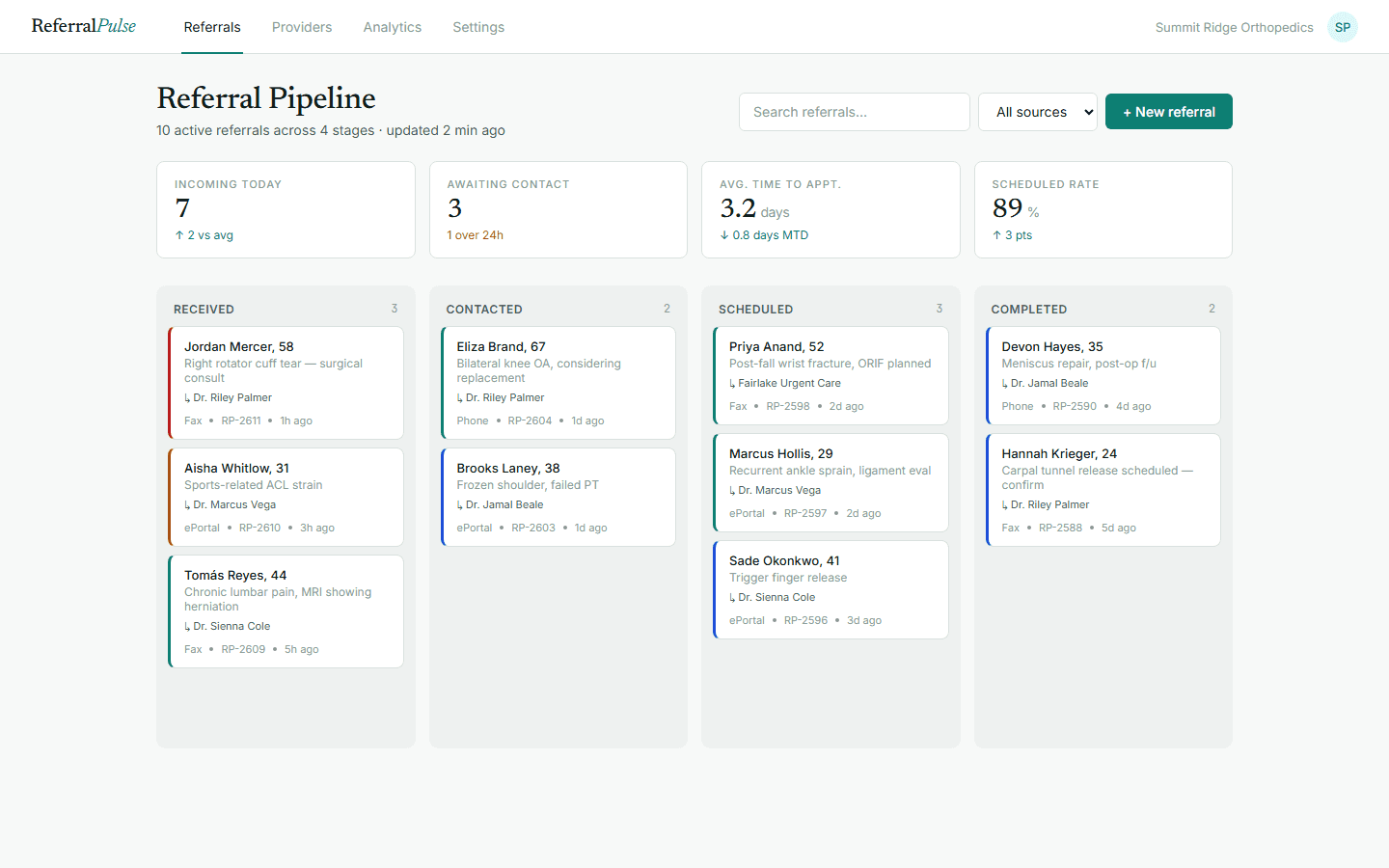1389x868 pixels.
Task: Go to the Analytics tab
Action: point(393,27)
